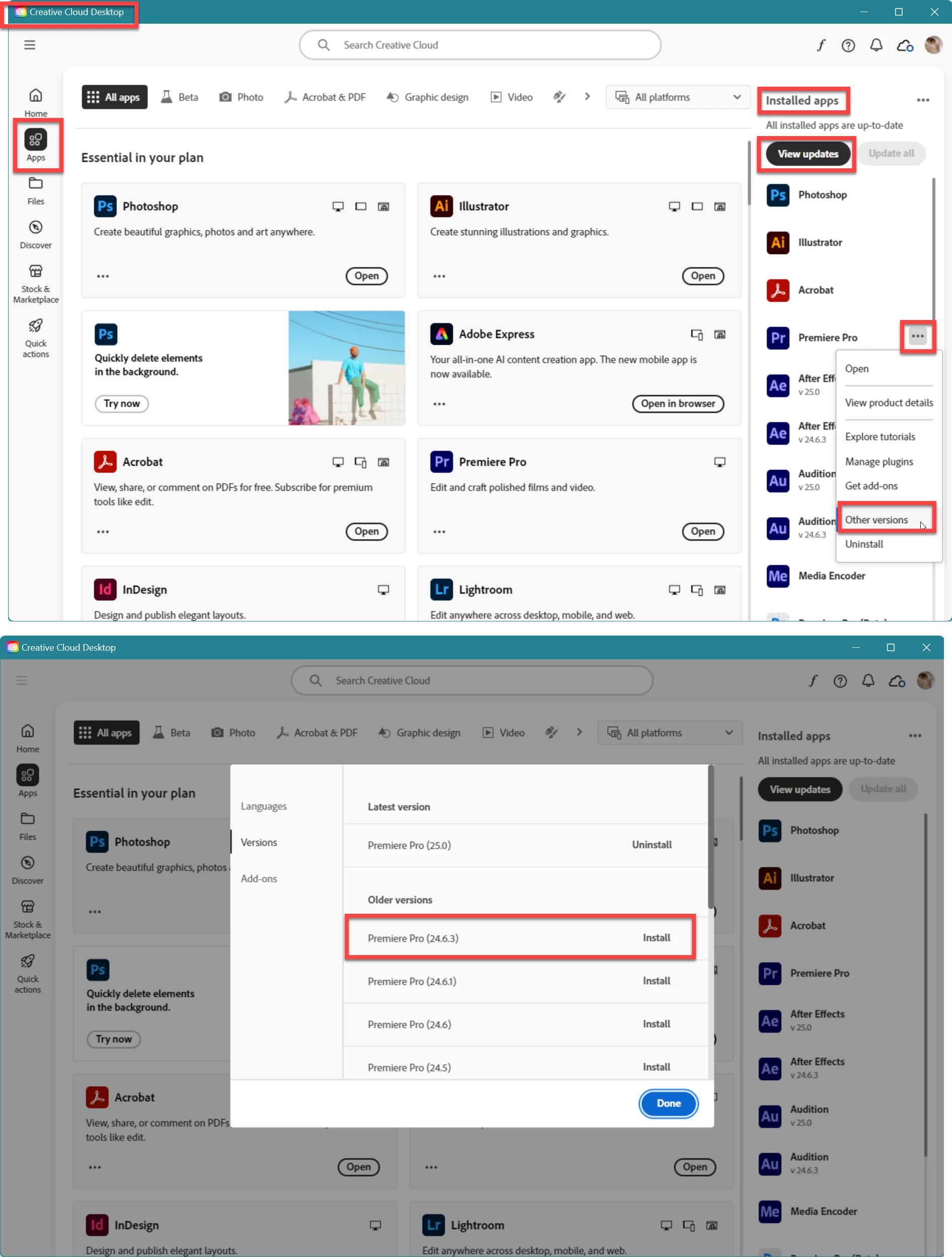Check cloud sync status in top window
The image size is (952, 1257).
905,45
